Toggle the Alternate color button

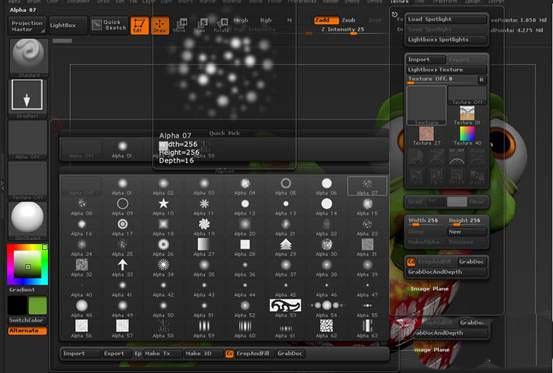coord(27,331)
